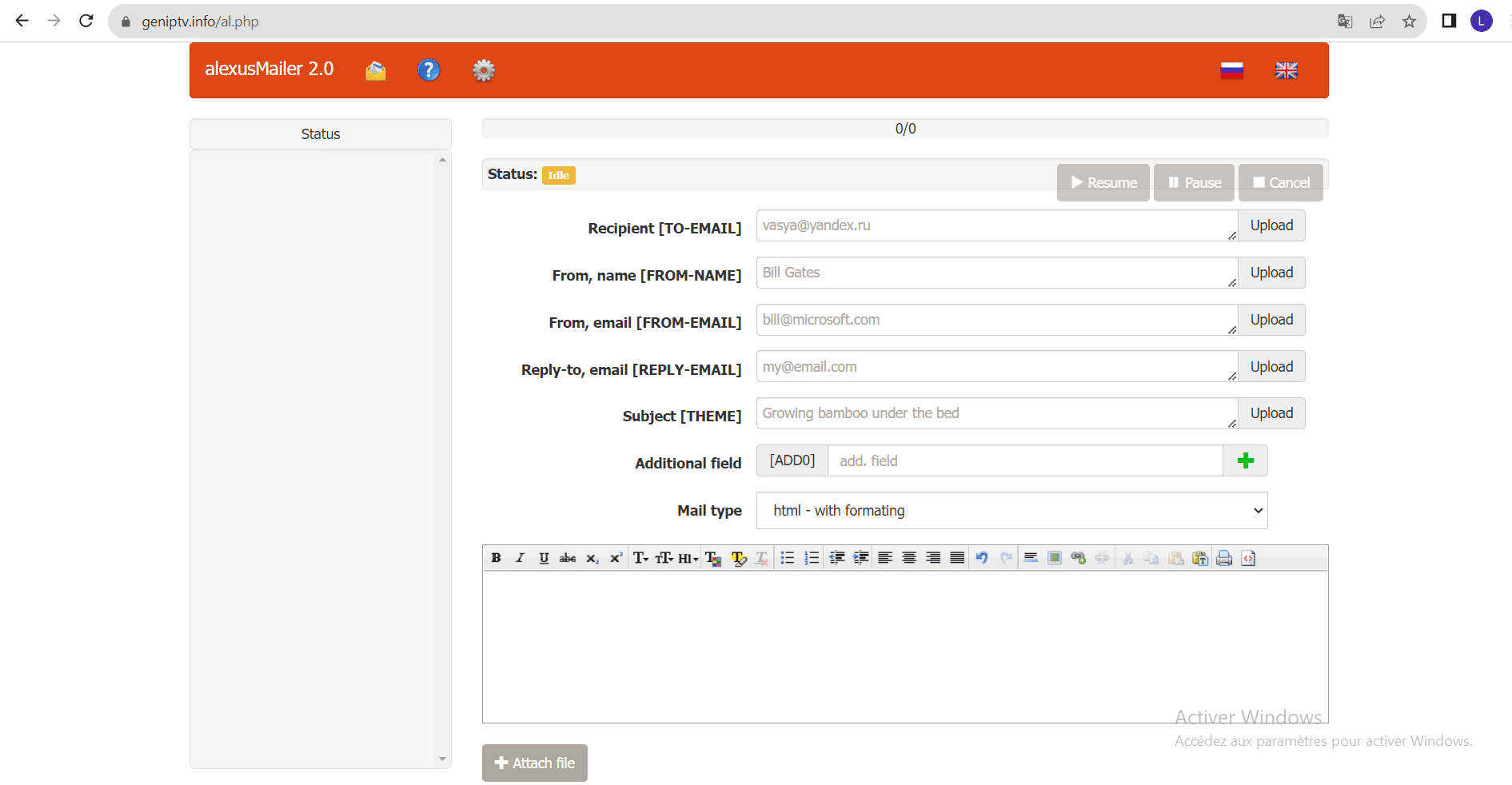
Task: Print the editor content
Action: click(1224, 558)
